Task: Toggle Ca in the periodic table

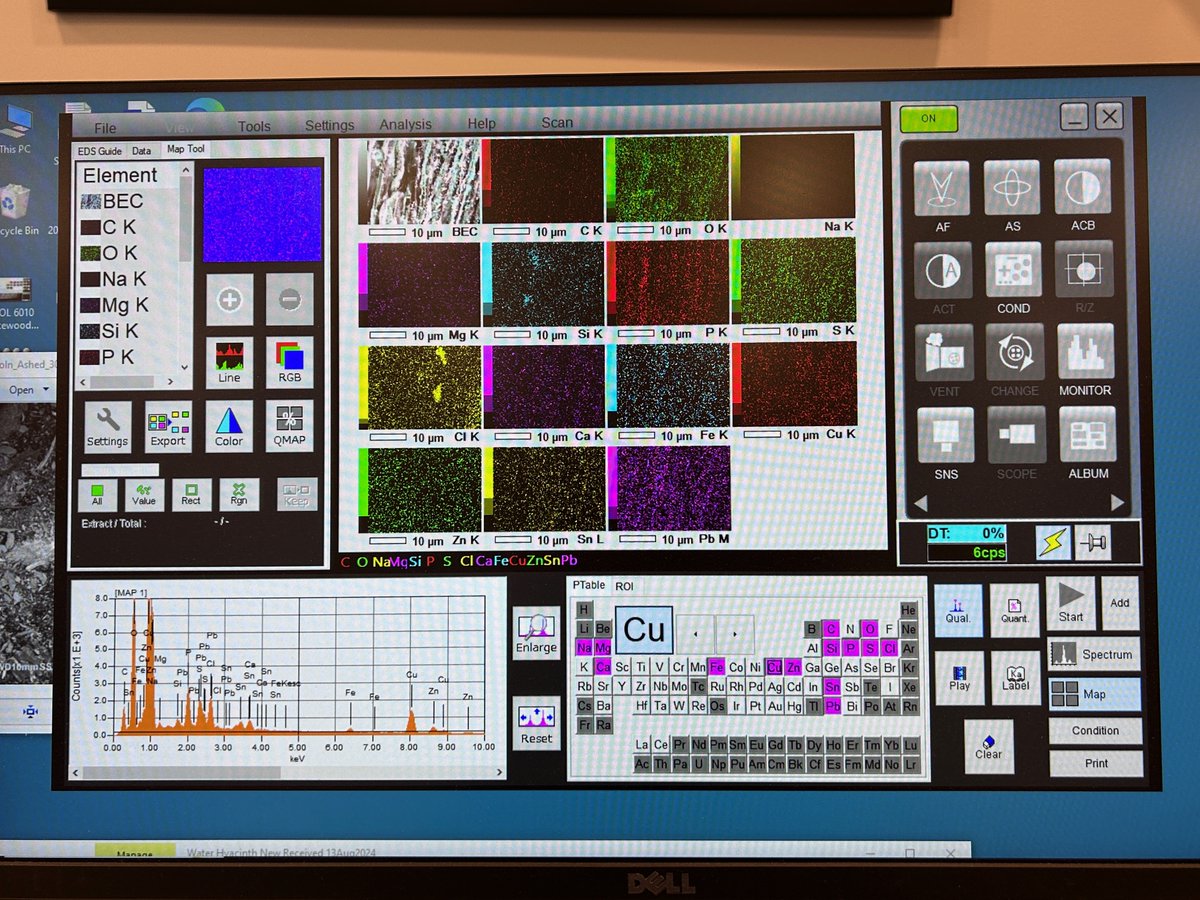Action: tap(602, 667)
